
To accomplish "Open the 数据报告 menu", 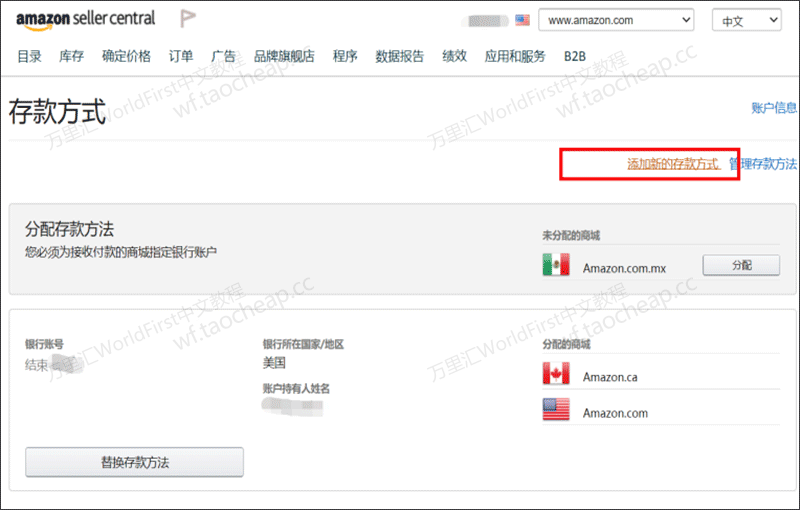I will (399, 56).
